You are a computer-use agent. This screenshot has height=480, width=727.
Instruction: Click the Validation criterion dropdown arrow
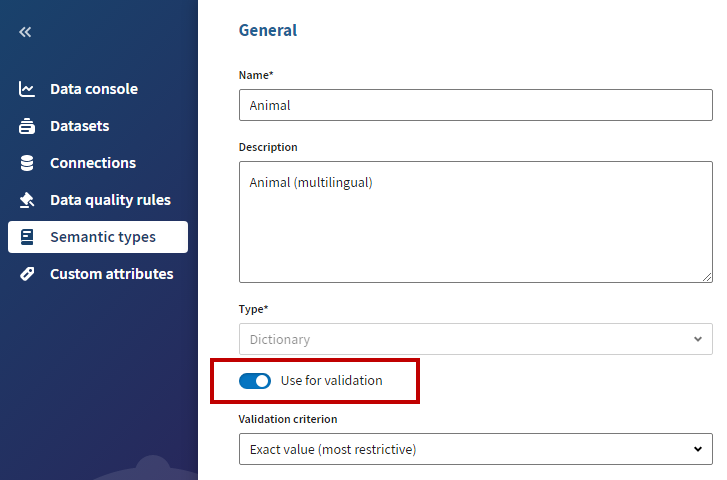[x=697, y=449]
